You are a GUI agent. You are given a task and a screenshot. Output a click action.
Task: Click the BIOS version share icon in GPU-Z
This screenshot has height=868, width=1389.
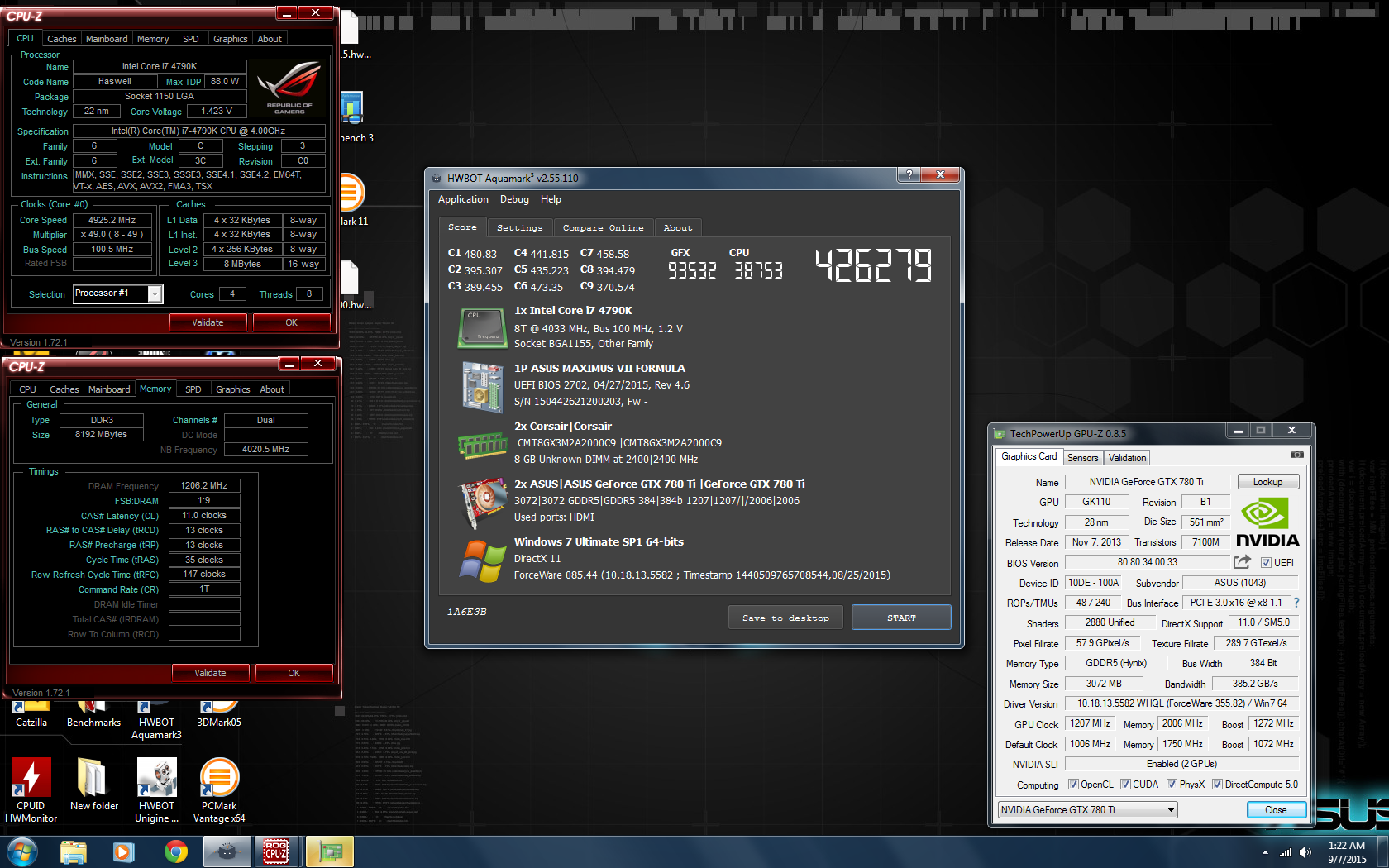click(x=1242, y=562)
